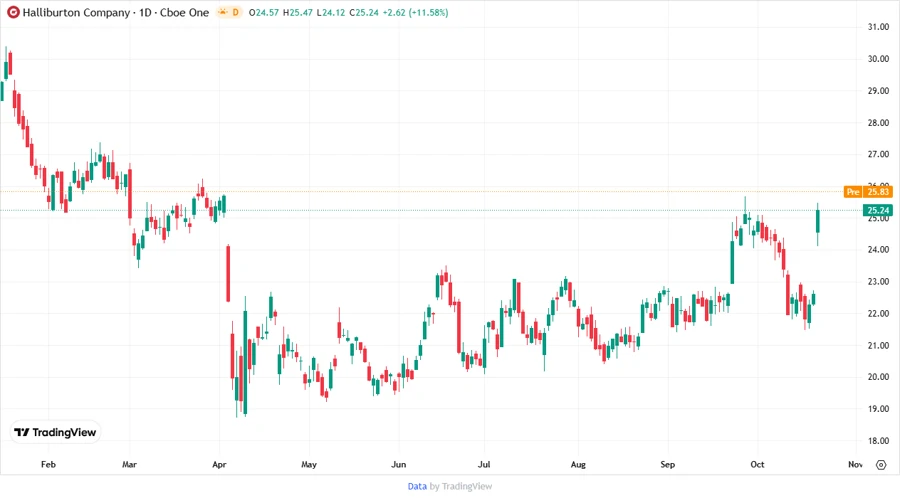Screen dimensions: 900x498
Task: Open the chart settings gear icon
Action: point(881,465)
